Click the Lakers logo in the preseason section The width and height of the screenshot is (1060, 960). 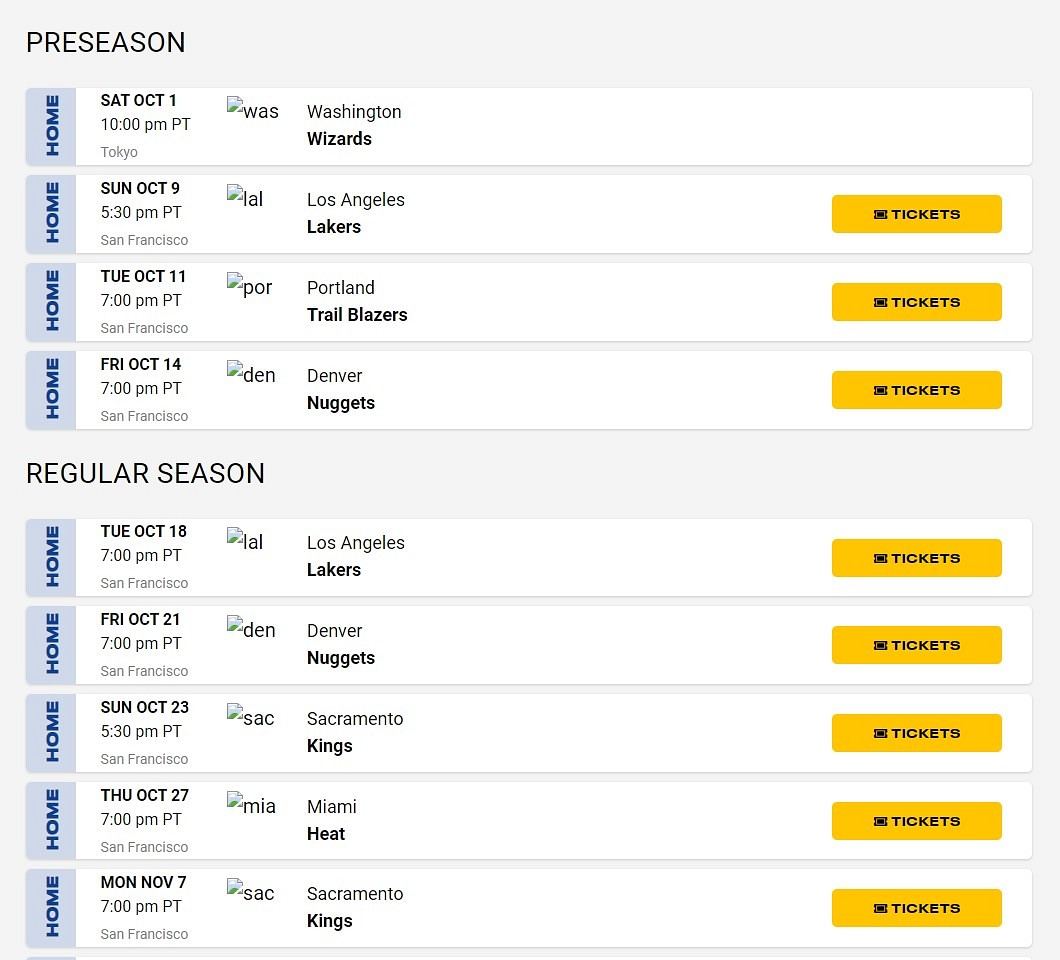[246, 198]
